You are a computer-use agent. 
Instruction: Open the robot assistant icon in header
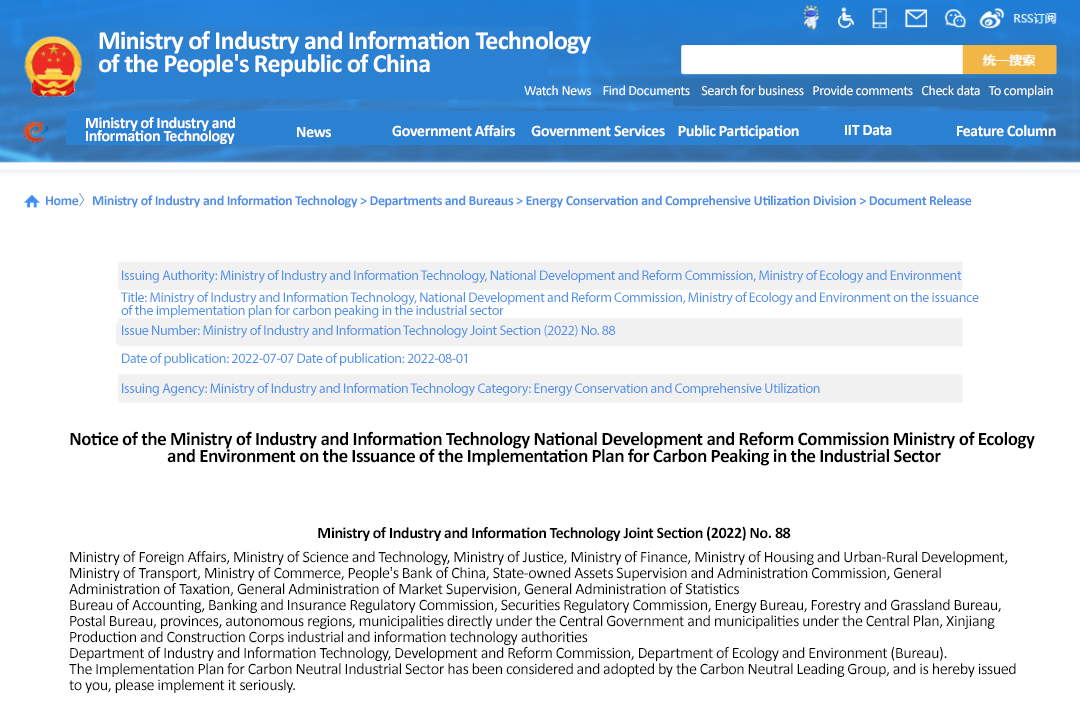tap(811, 17)
